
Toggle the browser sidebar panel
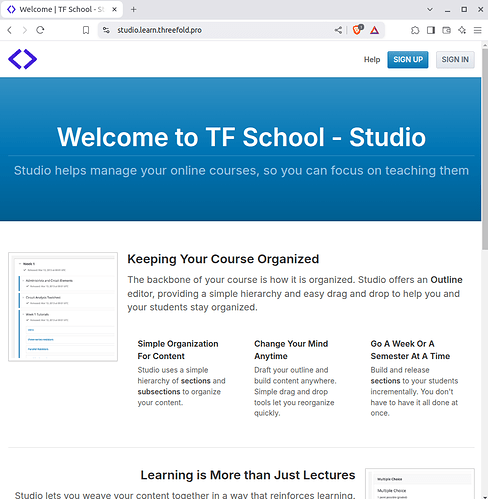tap(431, 30)
